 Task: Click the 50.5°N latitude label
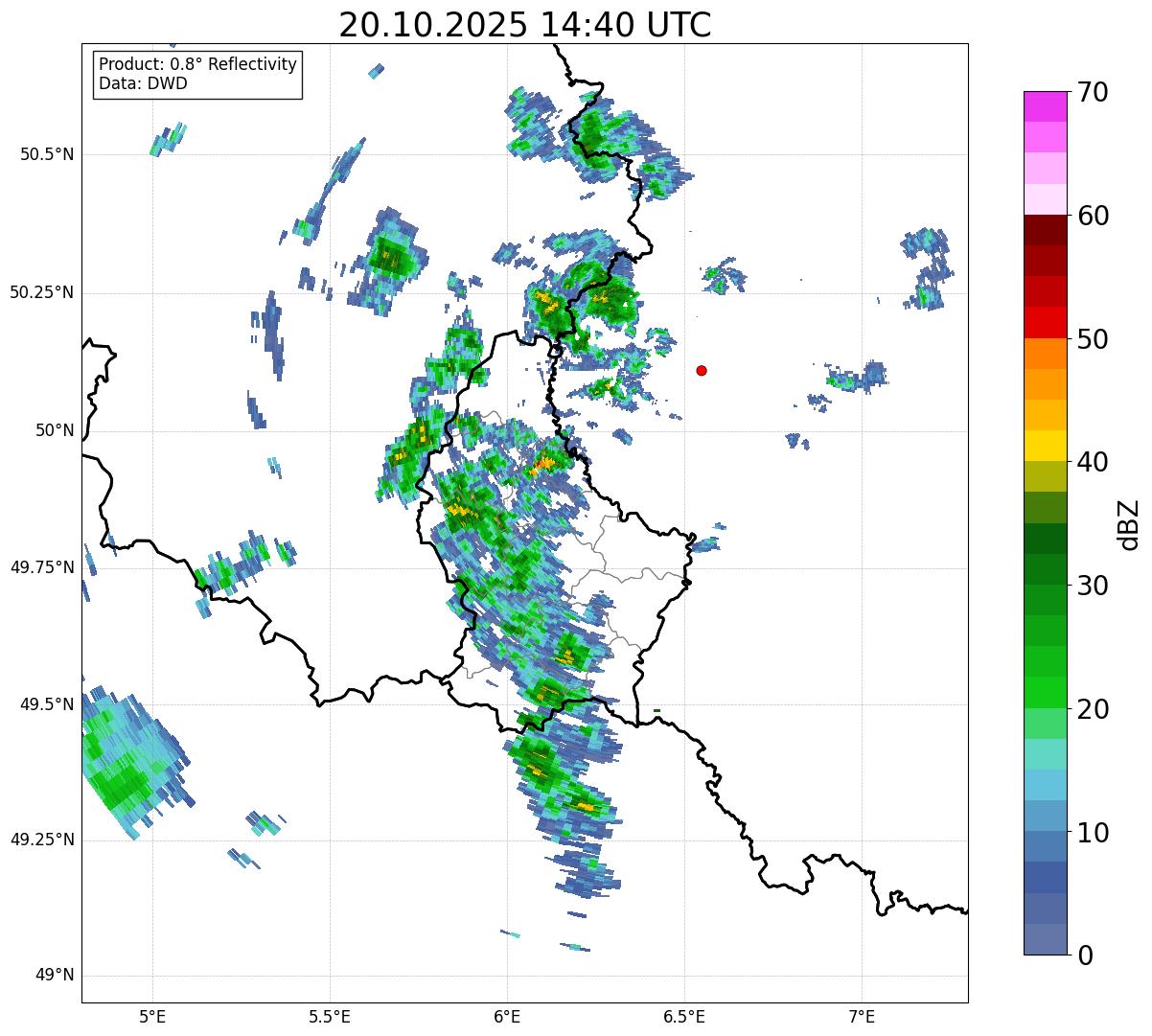(47, 154)
